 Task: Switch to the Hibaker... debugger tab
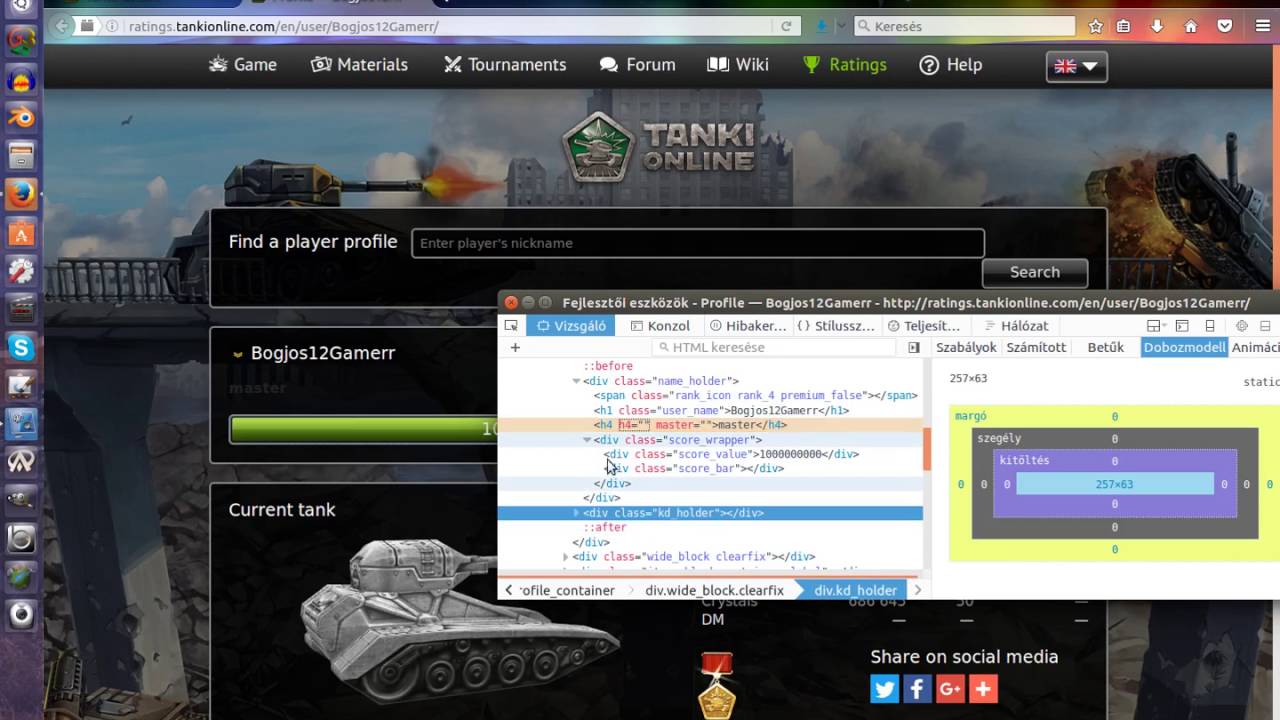point(747,326)
